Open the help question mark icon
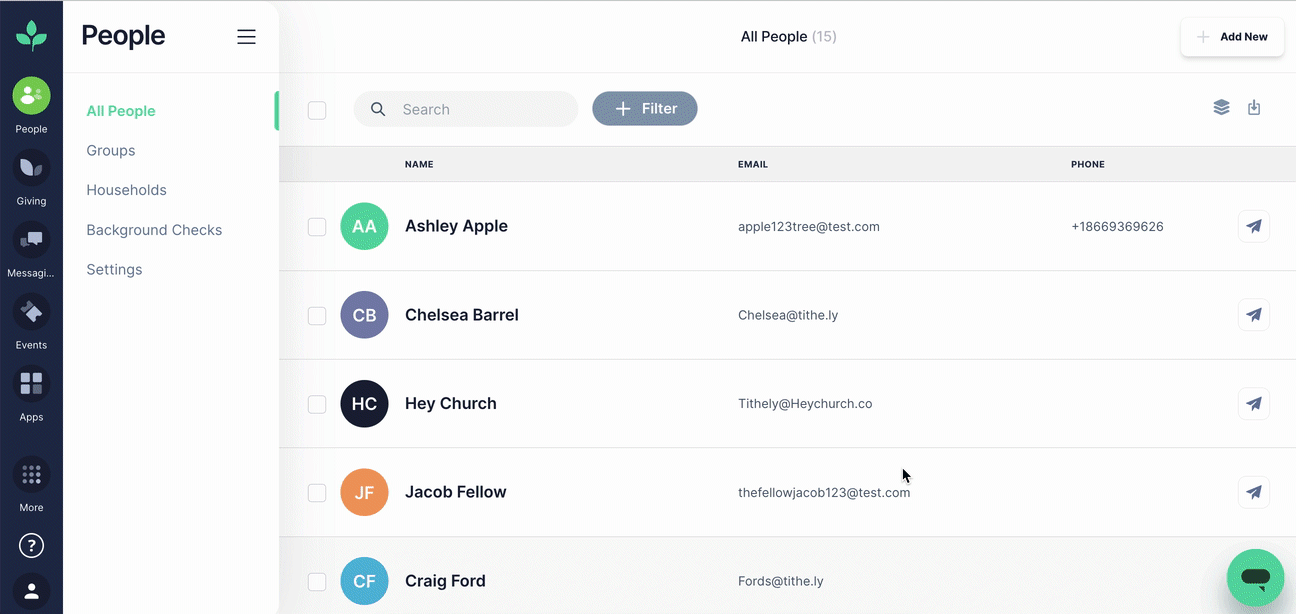Image resolution: width=1296 pixels, height=614 pixels. (x=31, y=546)
